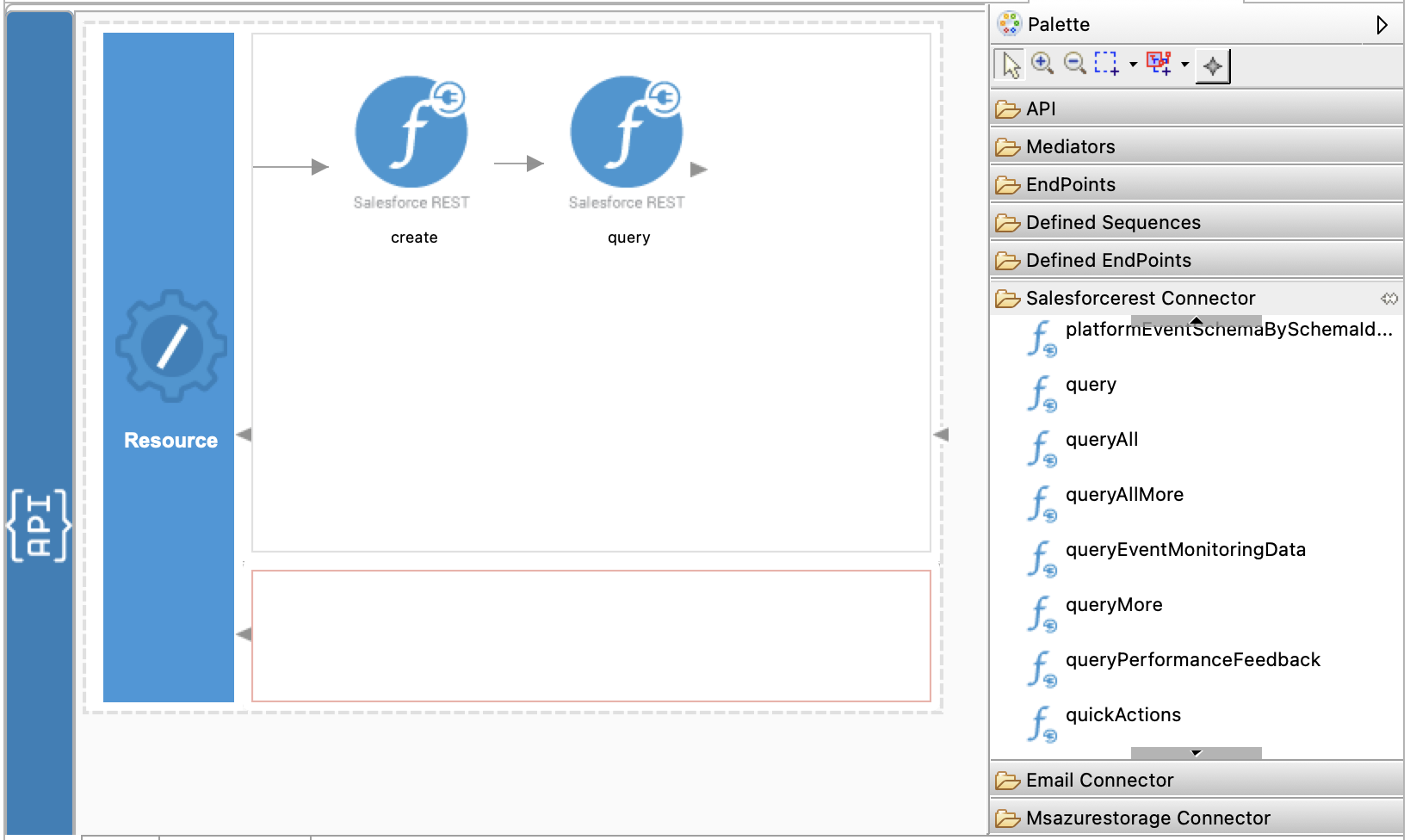1410x840 pixels.
Task: Pin the Salesforcerest Connector drawer open
Action: pyautogui.click(x=1389, y=299)
